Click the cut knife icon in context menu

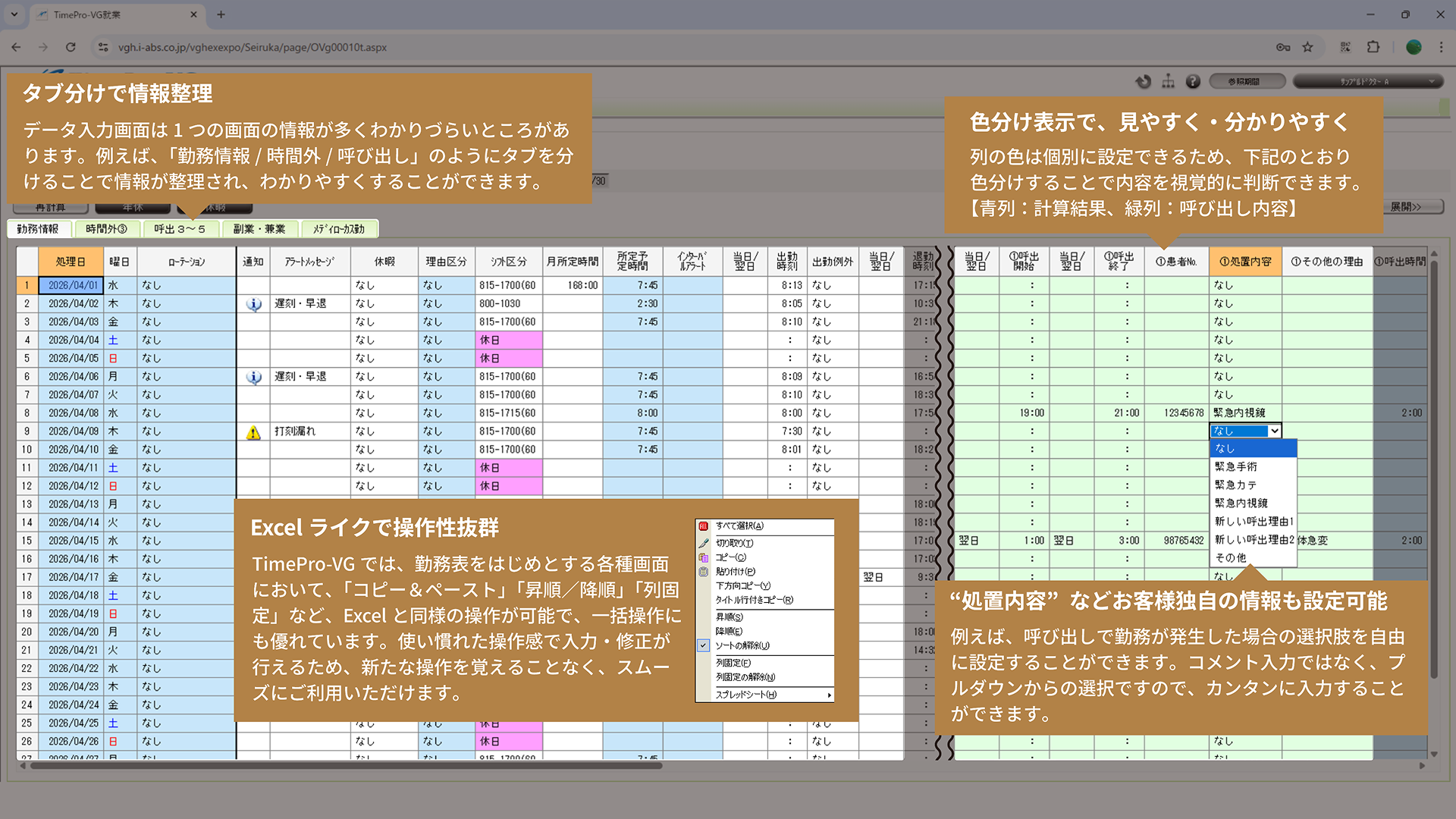tap(703, 543)
